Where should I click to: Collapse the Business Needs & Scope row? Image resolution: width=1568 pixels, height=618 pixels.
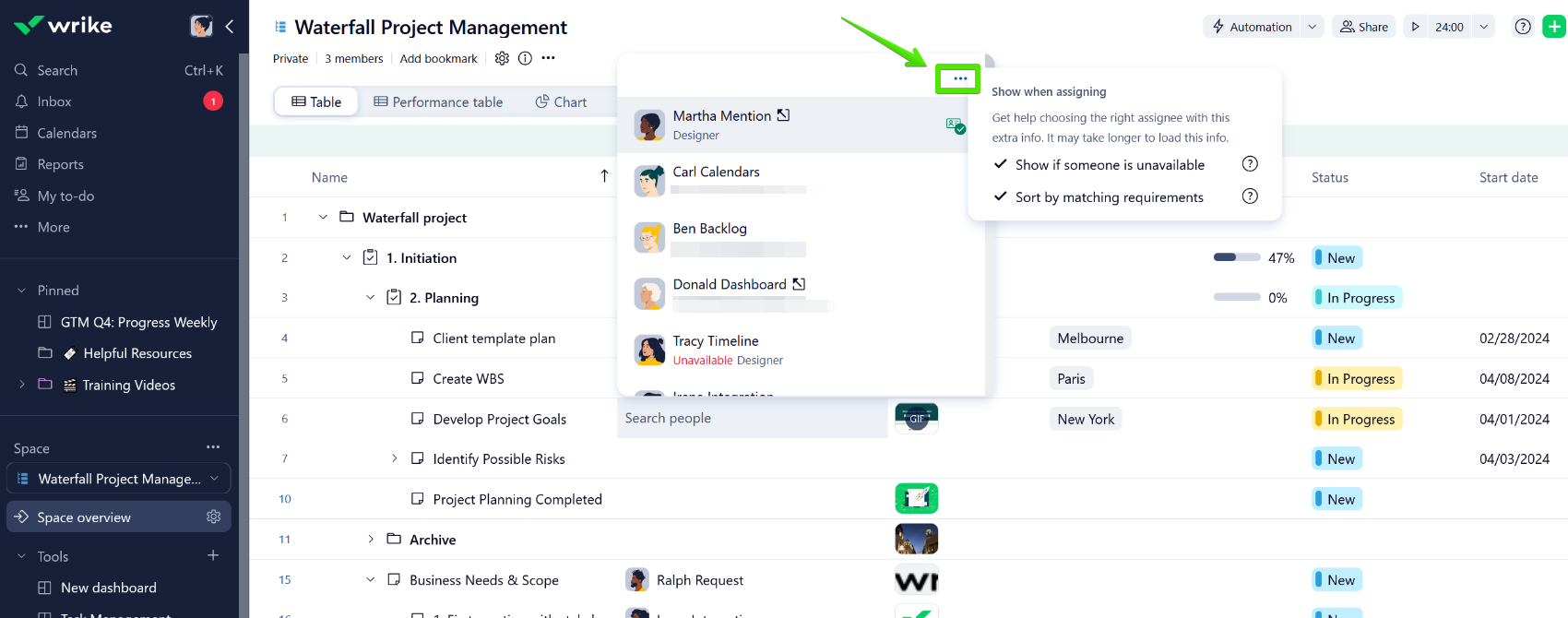370,579
